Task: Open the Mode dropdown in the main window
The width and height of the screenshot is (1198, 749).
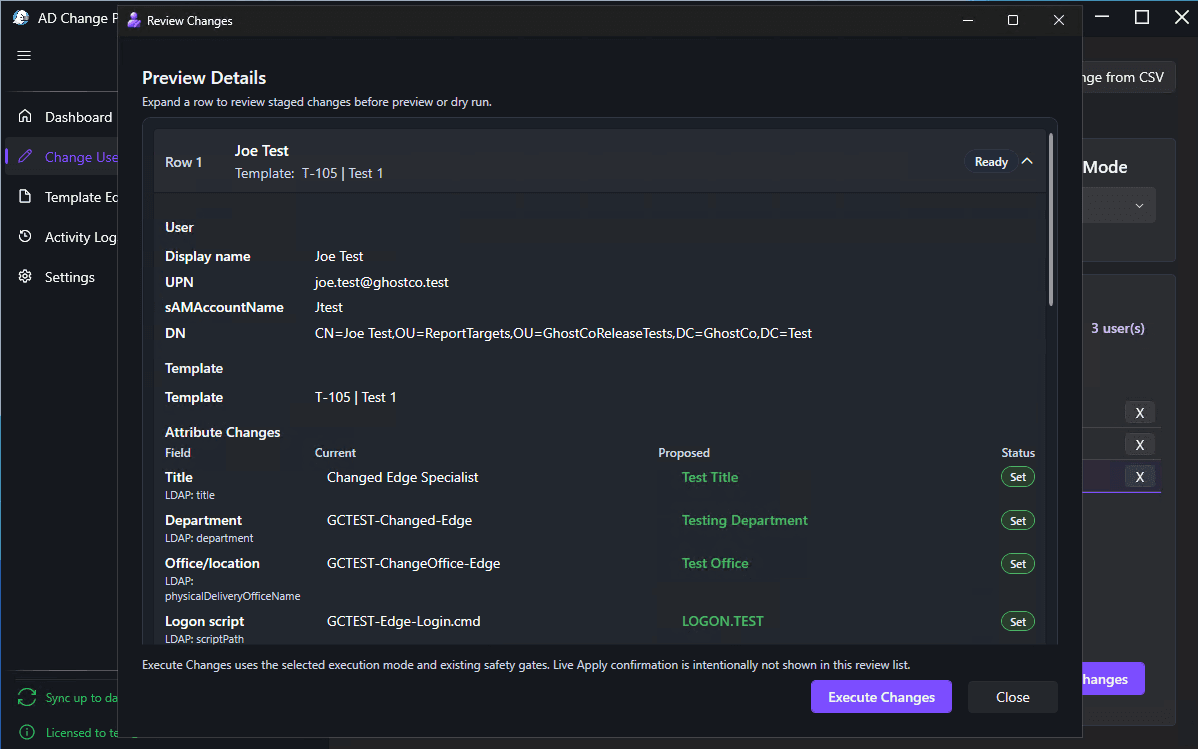Action: click(1119, 206)
